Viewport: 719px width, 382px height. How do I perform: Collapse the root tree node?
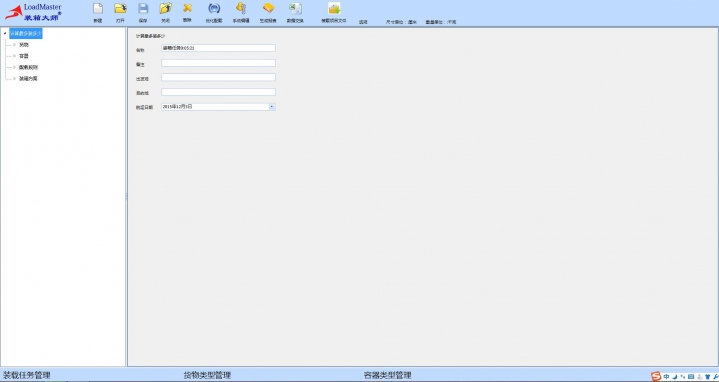(5, 33)
